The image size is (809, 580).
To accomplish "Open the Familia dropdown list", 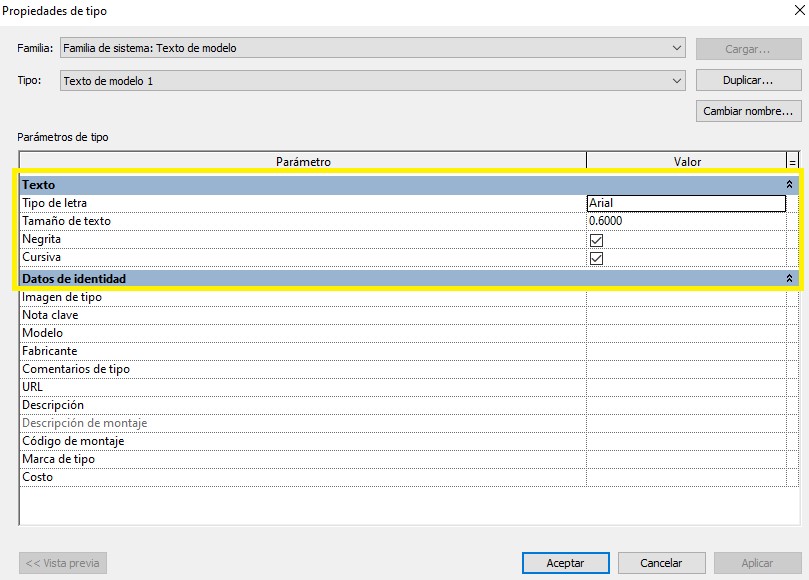I will click(x=677, y=48).
